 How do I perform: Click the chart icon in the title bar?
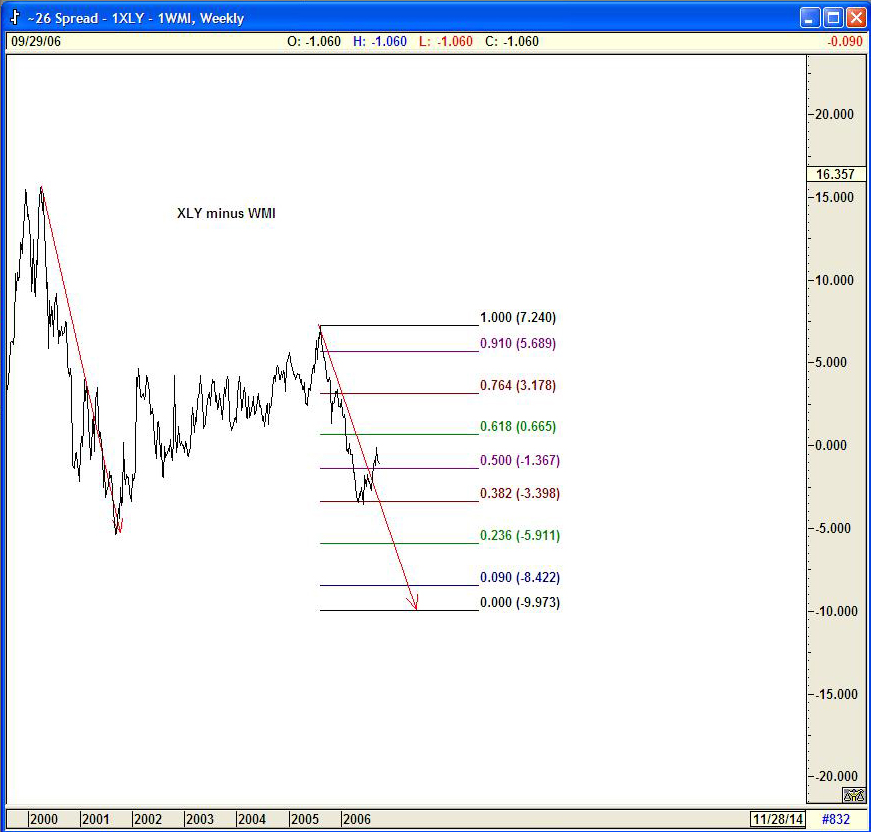click(x=15, y=18)
